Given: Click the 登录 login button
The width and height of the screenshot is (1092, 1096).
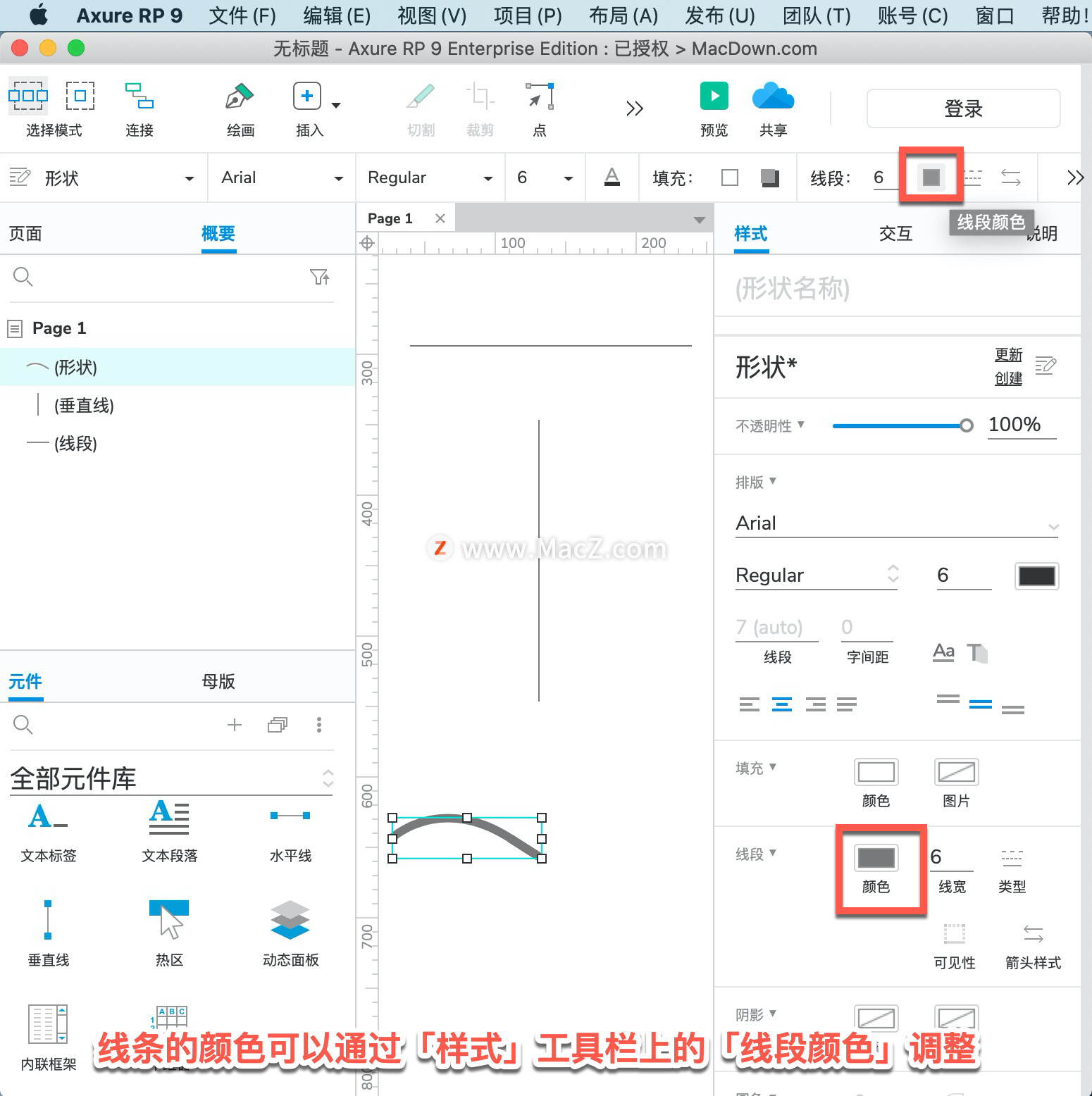Looking at the screenshot, I should point(963,108).
